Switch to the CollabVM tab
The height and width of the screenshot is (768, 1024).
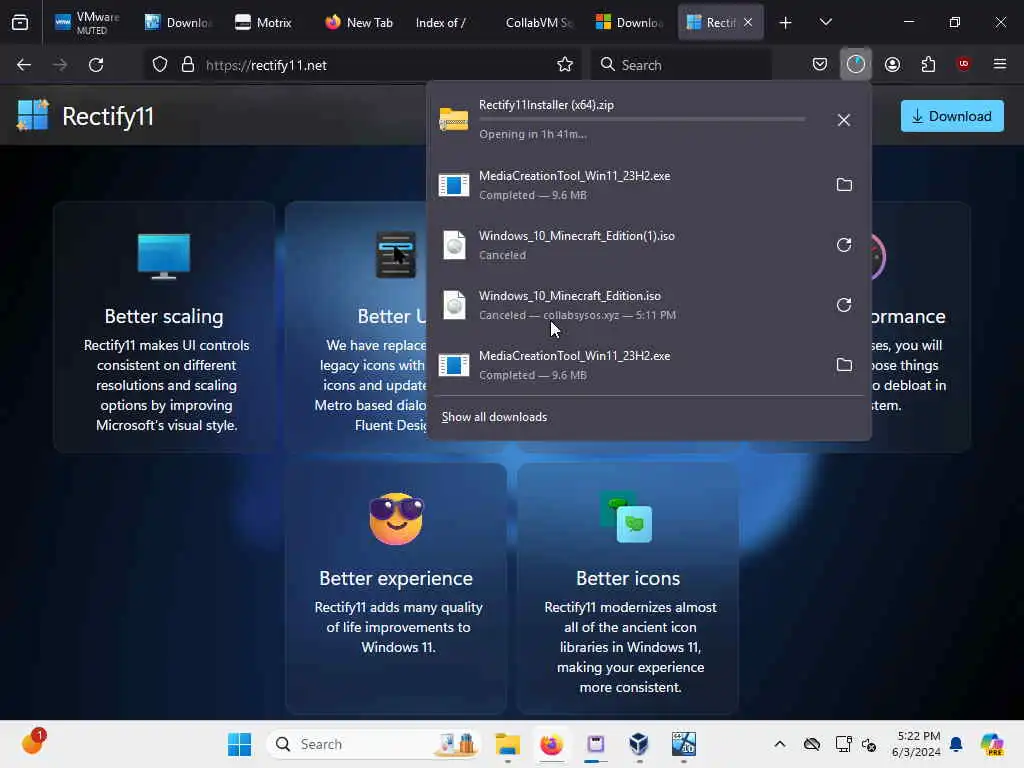click(539, 22)
